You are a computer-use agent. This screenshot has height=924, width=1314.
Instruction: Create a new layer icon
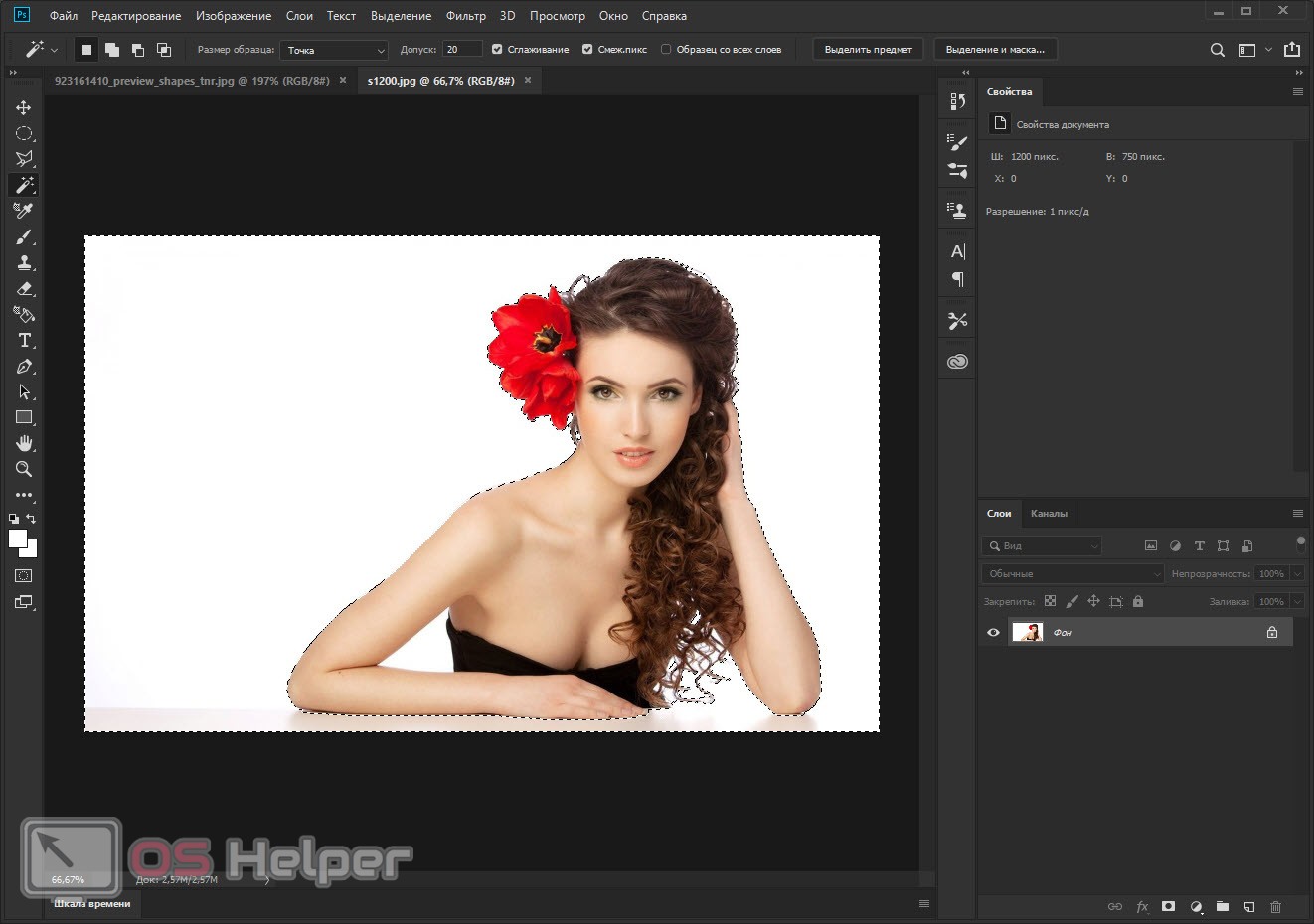coord(1249,906)
